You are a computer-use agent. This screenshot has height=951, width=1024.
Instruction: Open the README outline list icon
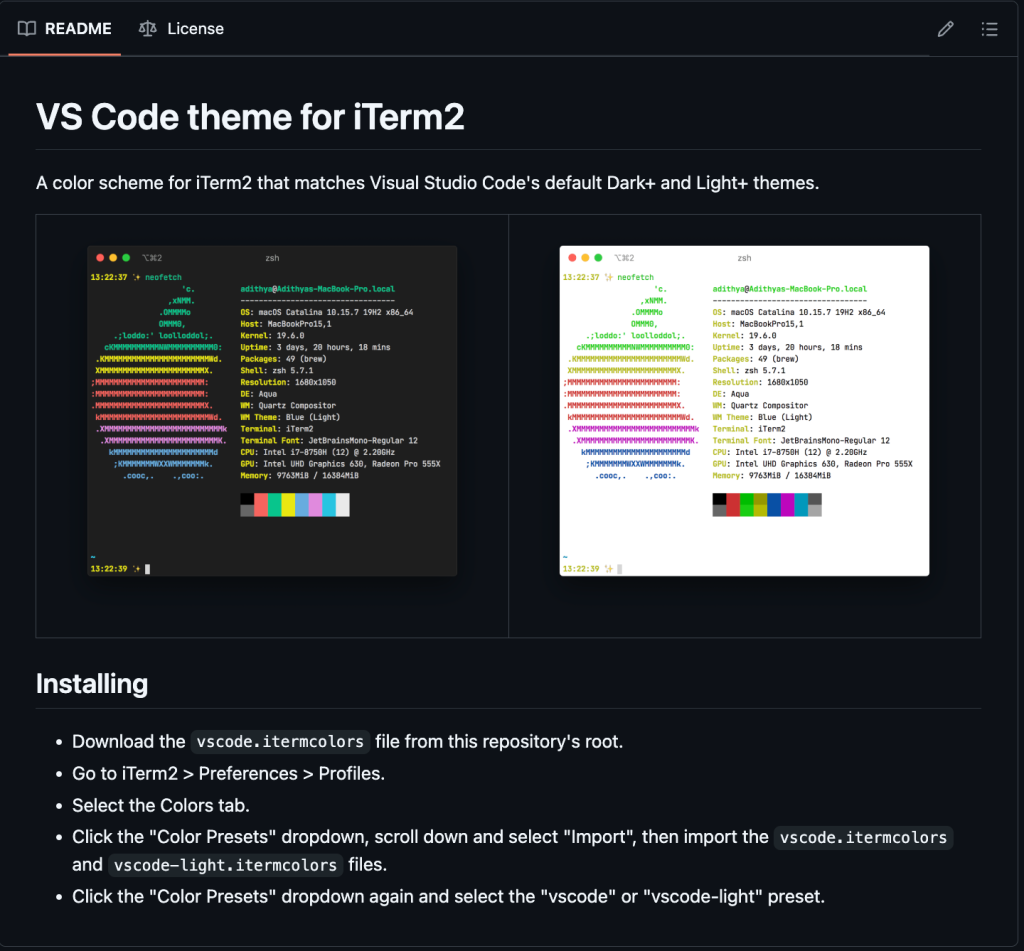pos(989,29)
